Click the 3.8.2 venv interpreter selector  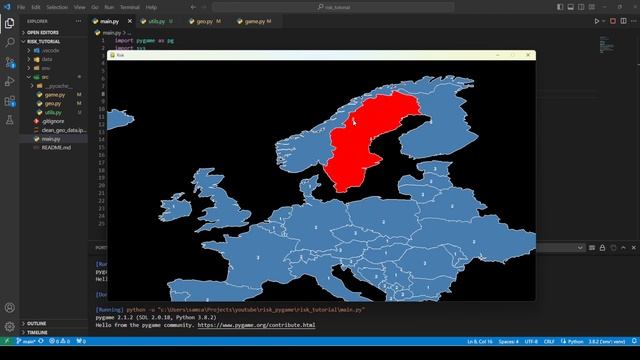coord(607,341)
